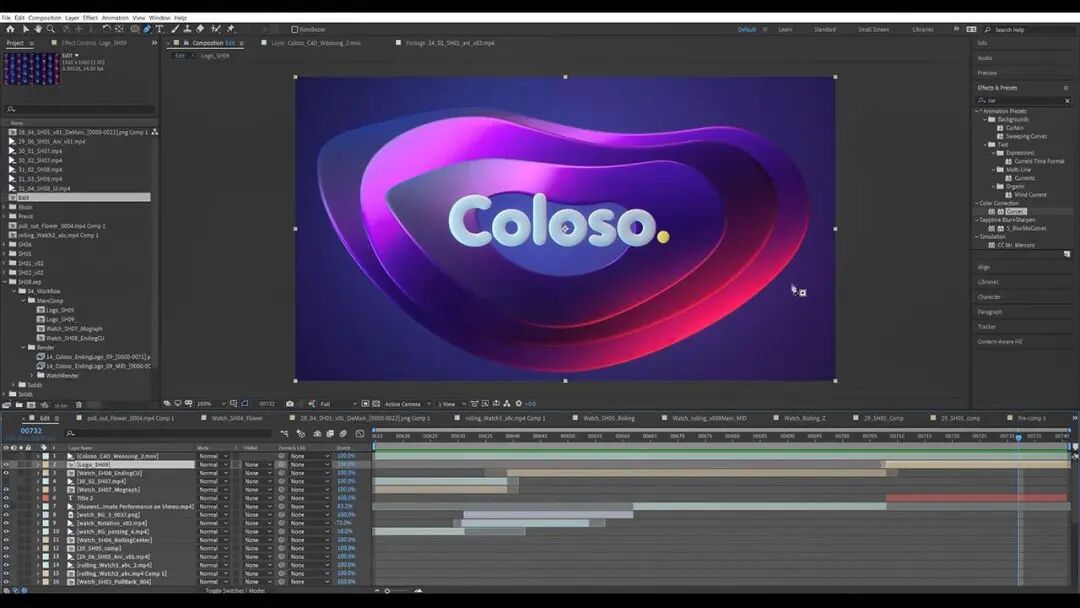Select the Rotation tool
This screenshot has height=608, width=1080.
[106, 29]
